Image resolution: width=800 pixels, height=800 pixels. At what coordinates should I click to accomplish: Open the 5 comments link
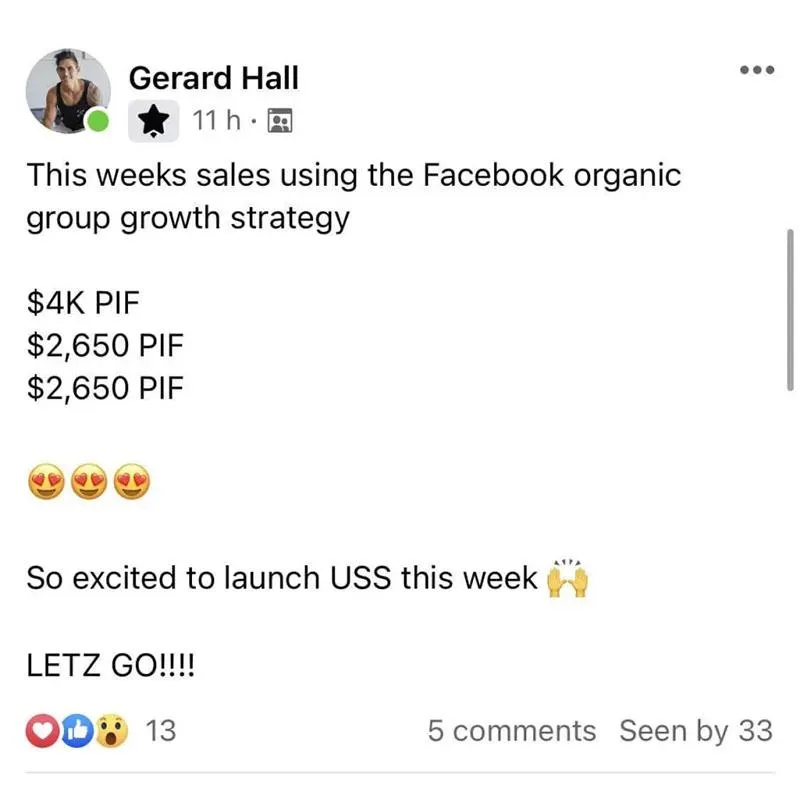[512, 731]
